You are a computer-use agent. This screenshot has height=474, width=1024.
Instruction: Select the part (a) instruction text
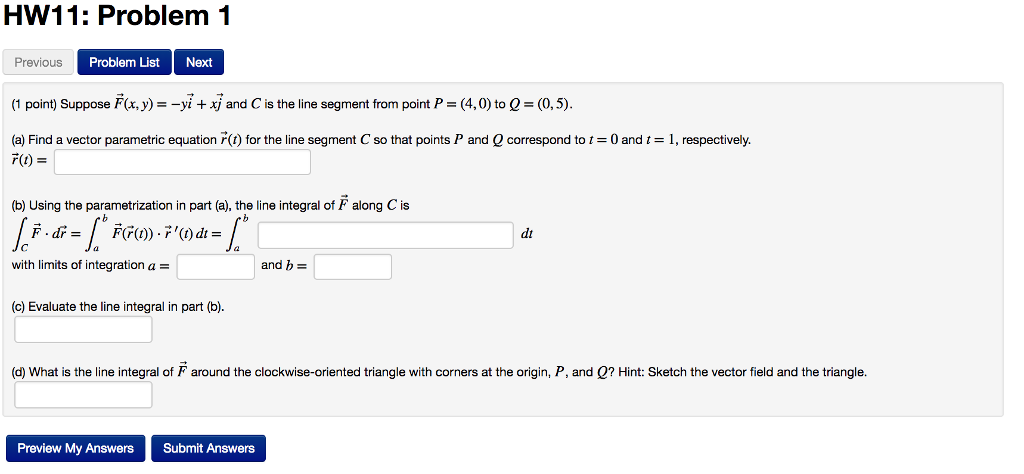click(381, 140)
